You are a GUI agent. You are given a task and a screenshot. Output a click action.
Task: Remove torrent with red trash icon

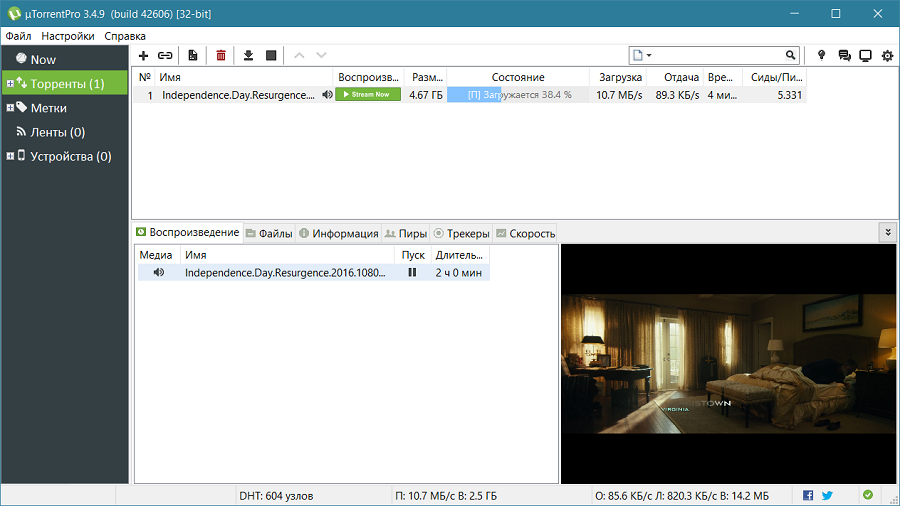[x=221, y=56]
